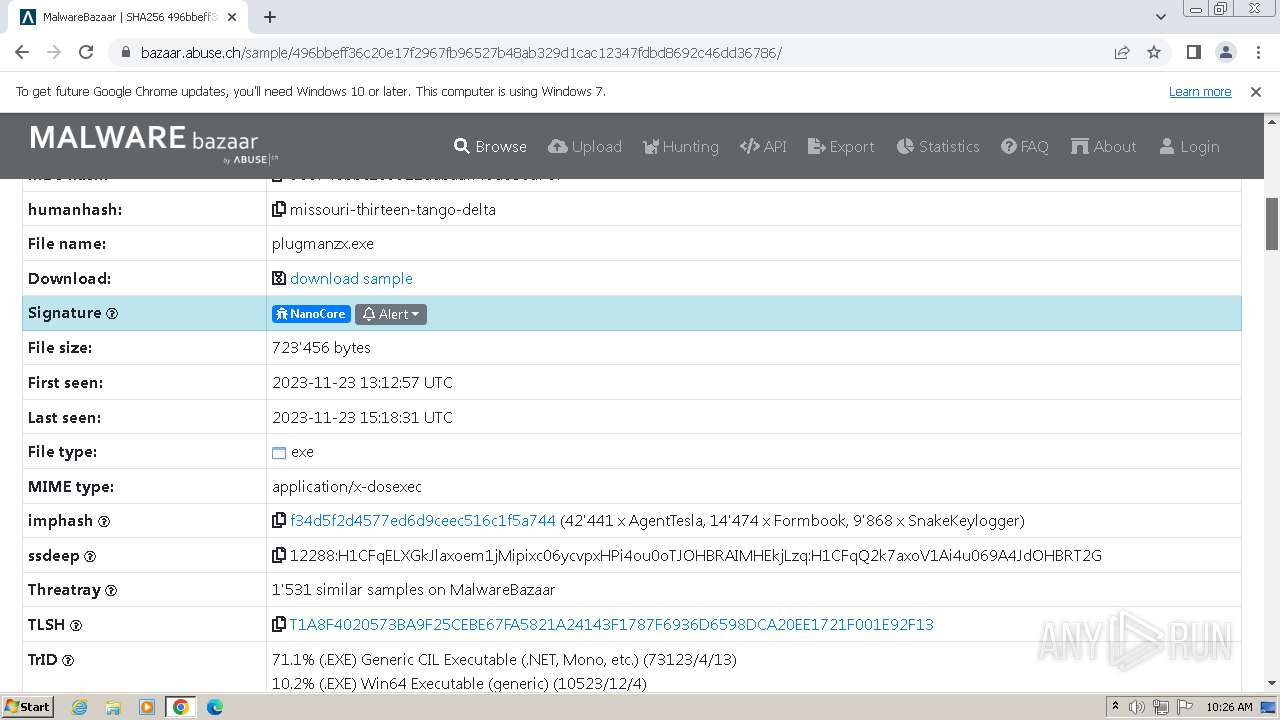This screenshot has width=1280, height=720.
Task: View site information lock icon
Action: pyautogui.click(x=124, y=52)
